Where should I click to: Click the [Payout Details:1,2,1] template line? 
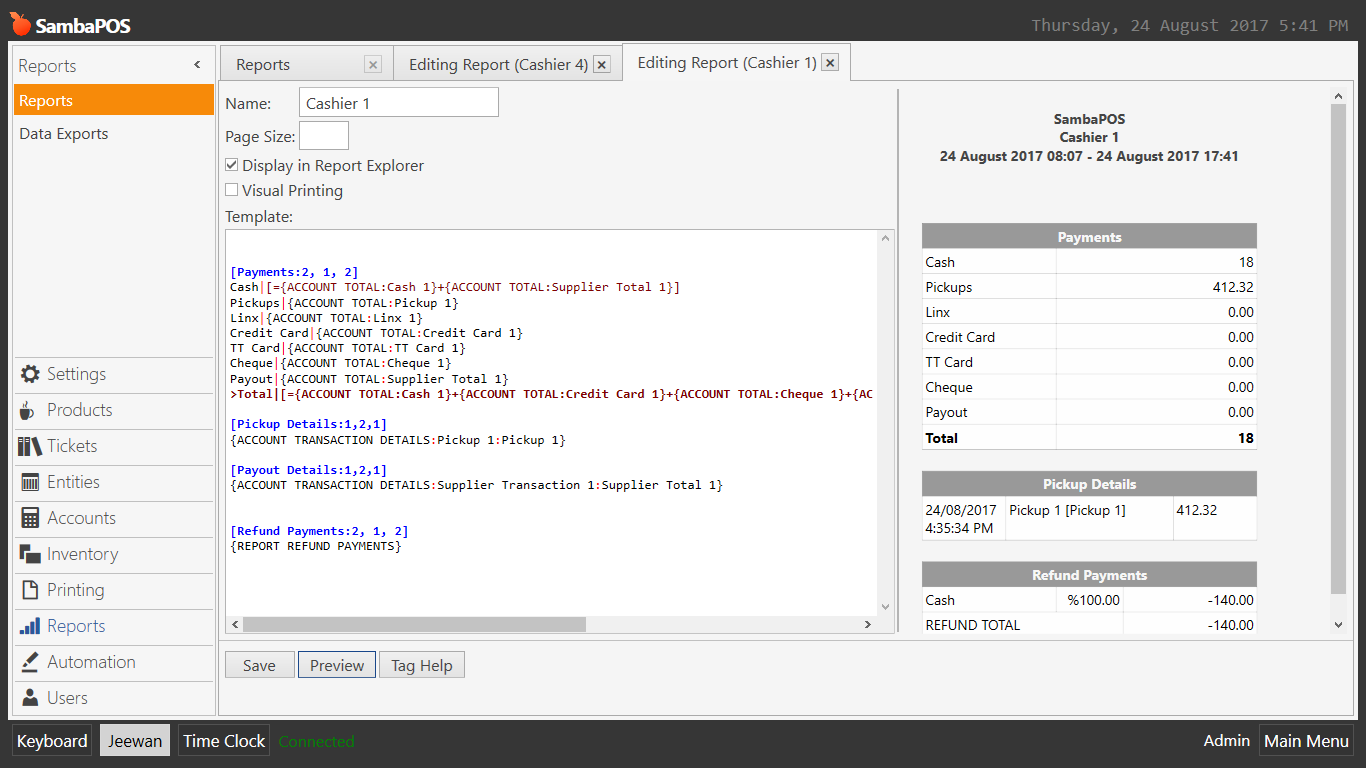308,470
